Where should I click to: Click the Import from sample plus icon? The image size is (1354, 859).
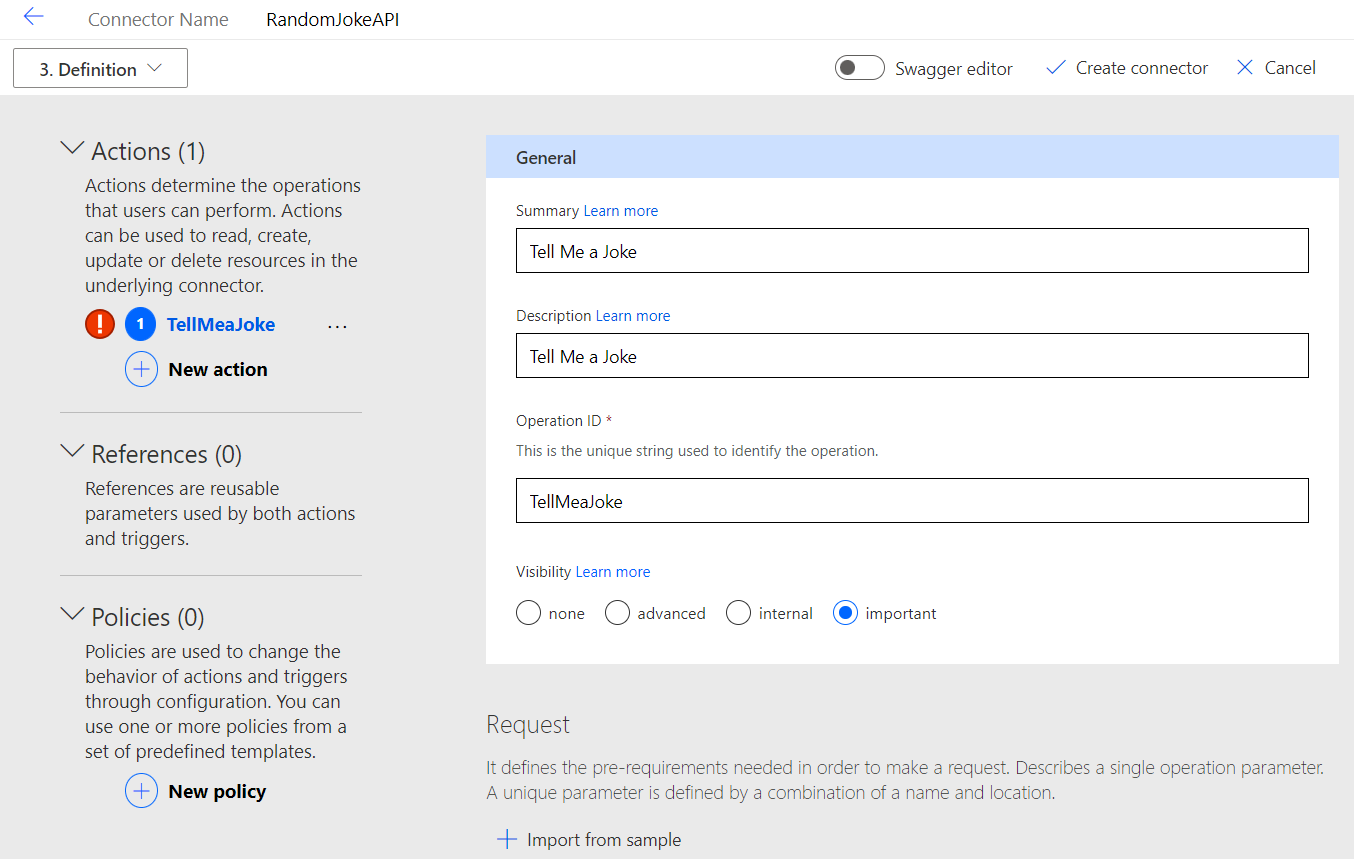click(507, 839)
